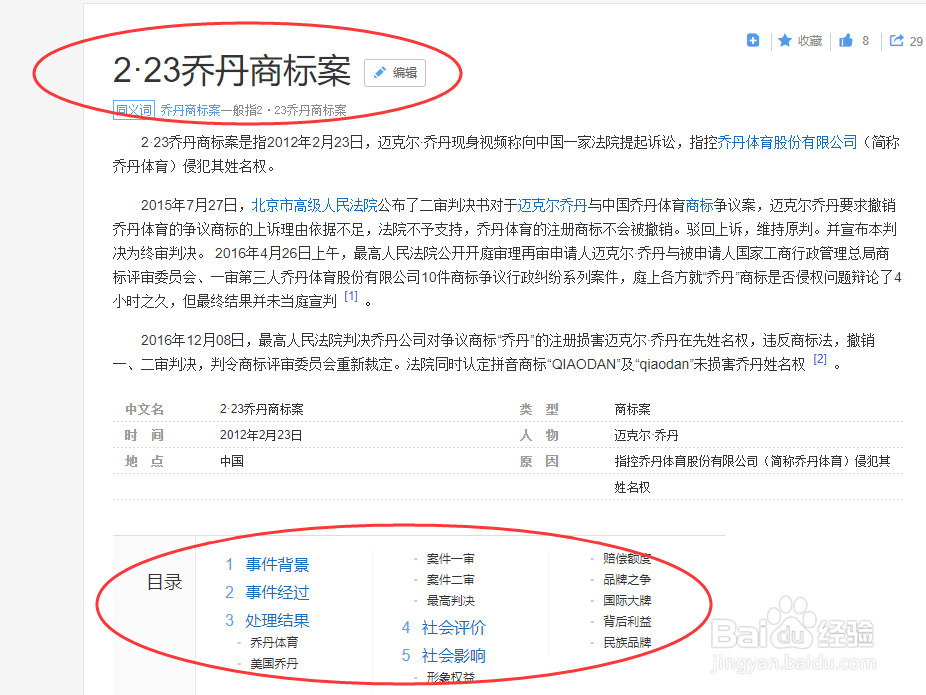Click the 中文名 value 2·23乔丹商标案
The image size is (926, 695).
262,409
